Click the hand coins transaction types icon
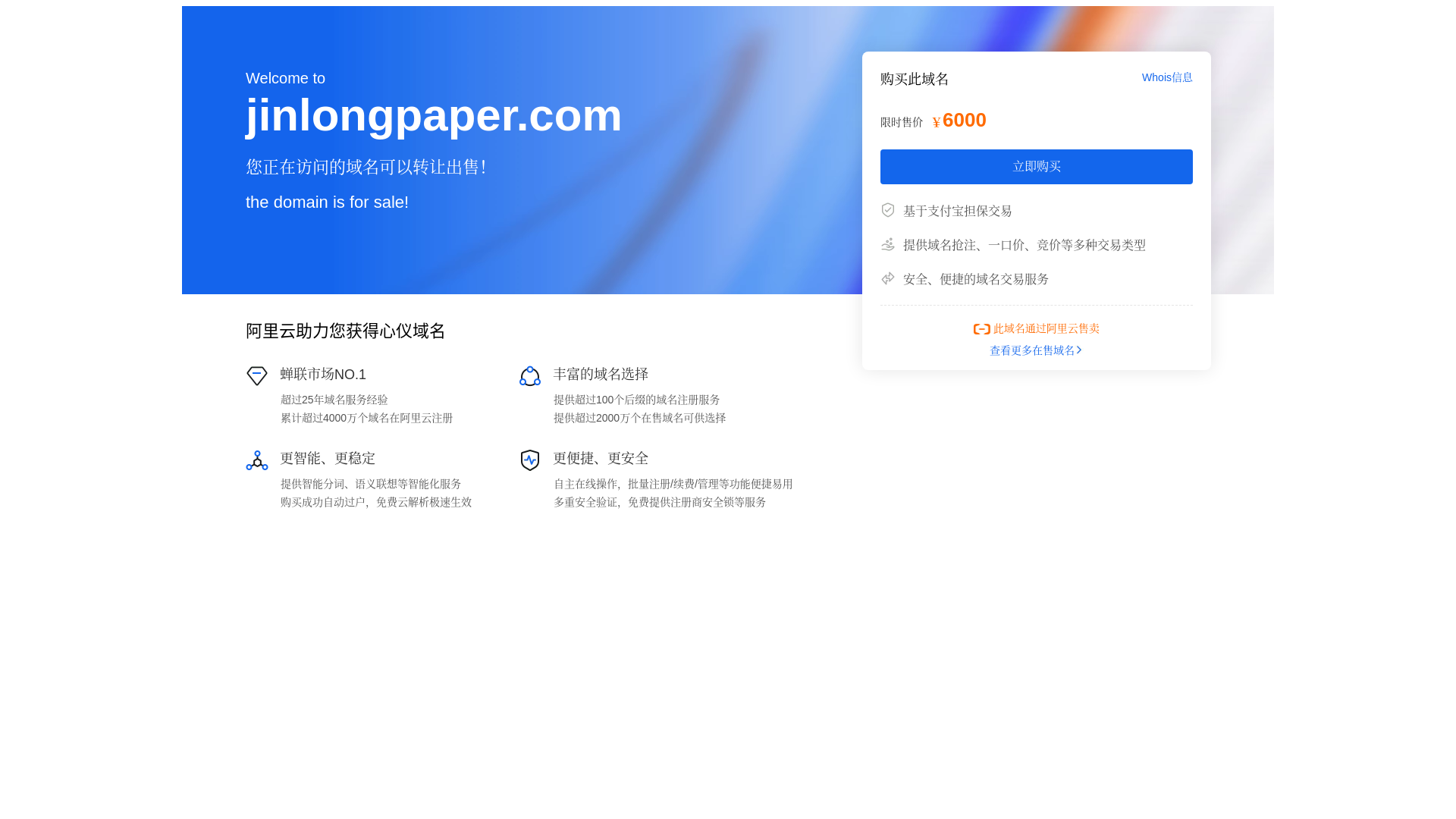 point(887,244)
